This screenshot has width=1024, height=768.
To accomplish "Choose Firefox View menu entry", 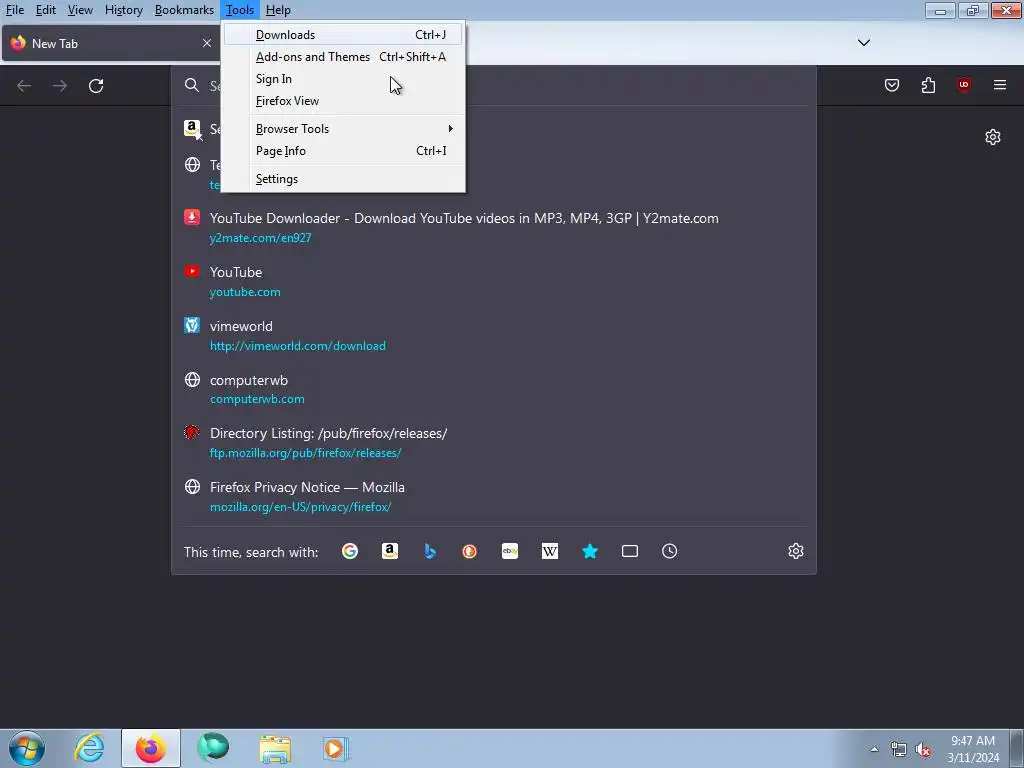I will pos(344,101).
